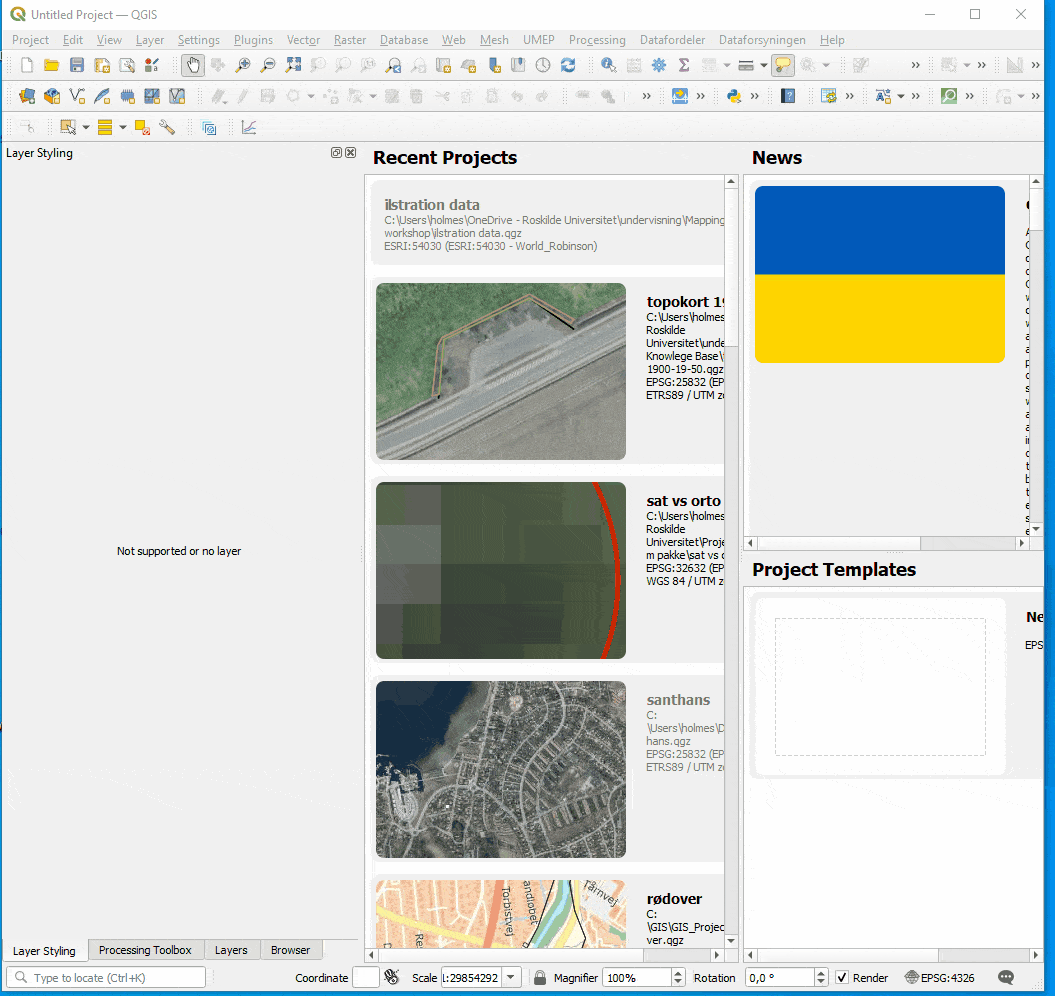1055x996 pixels.
Task: Click the New Virtual Layer icon
Action: 177,96
